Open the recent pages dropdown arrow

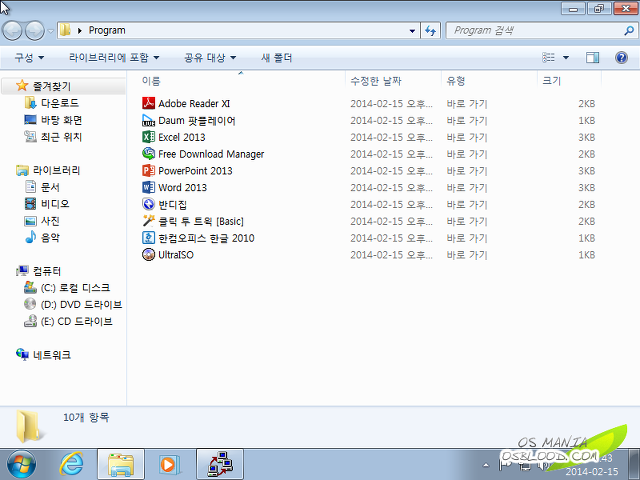(x=51, y=31)
